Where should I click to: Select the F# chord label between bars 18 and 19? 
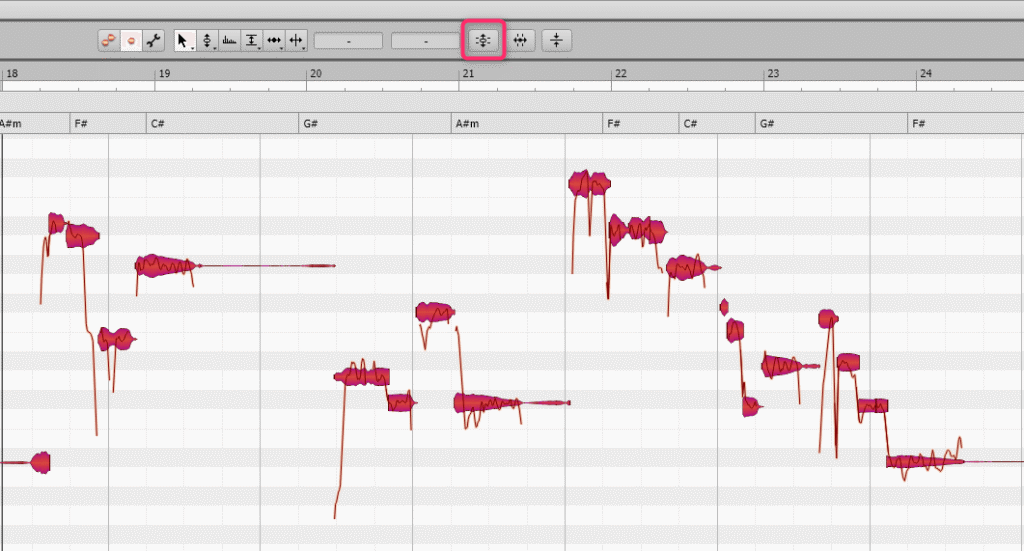pyautogui.click(x=81, y=123)
